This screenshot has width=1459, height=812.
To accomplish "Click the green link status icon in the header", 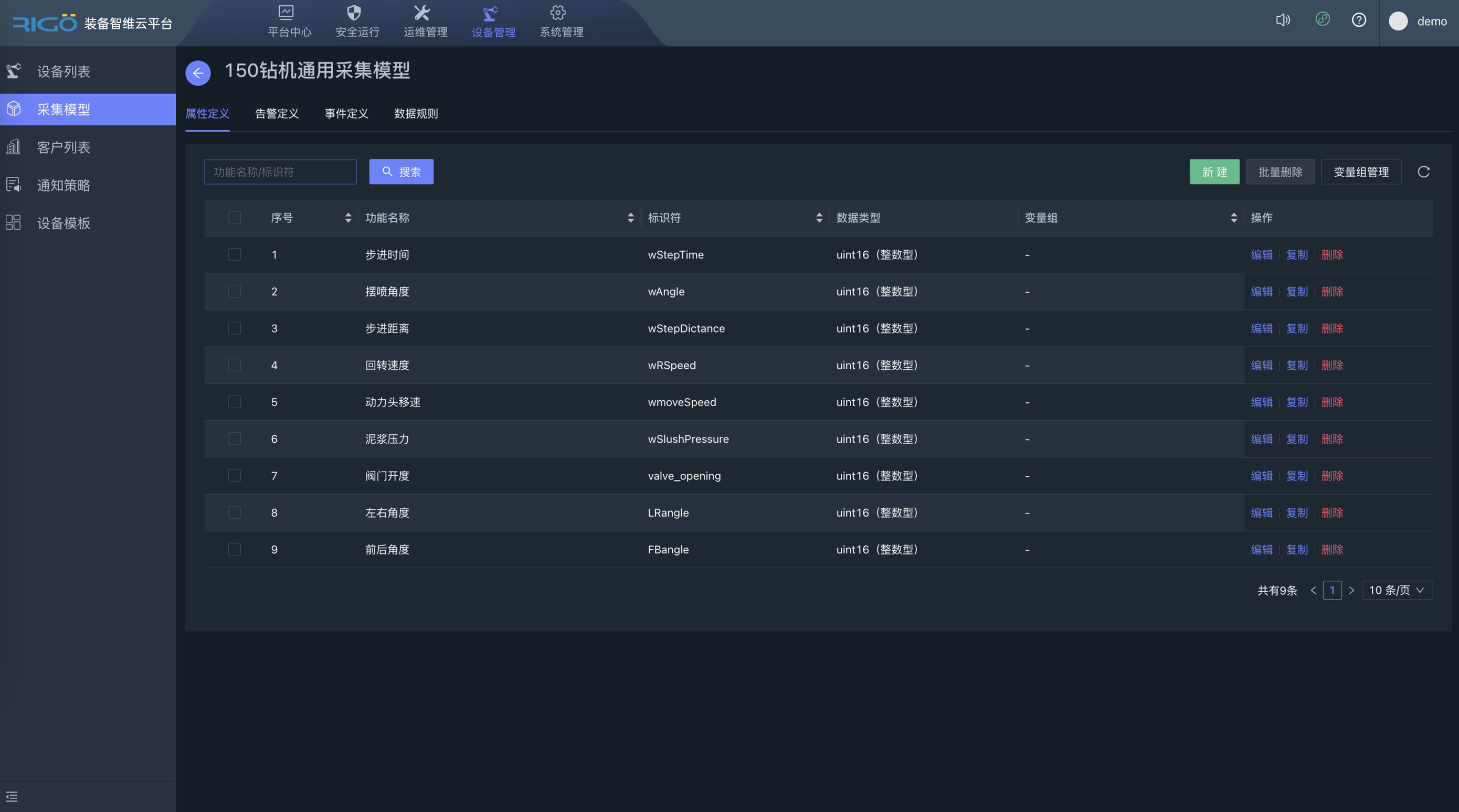I will 1322,20.
